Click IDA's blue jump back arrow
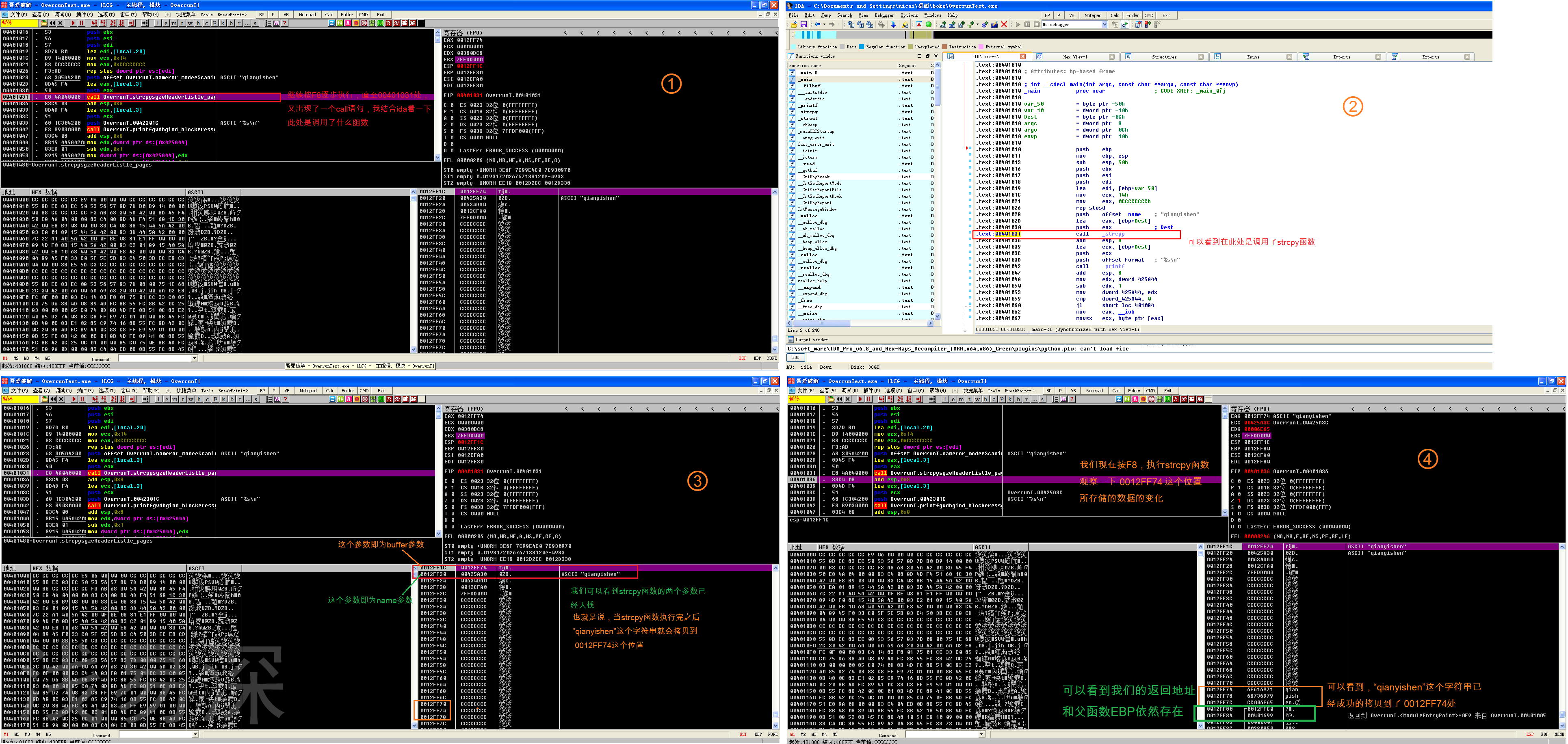 (817, 24)
